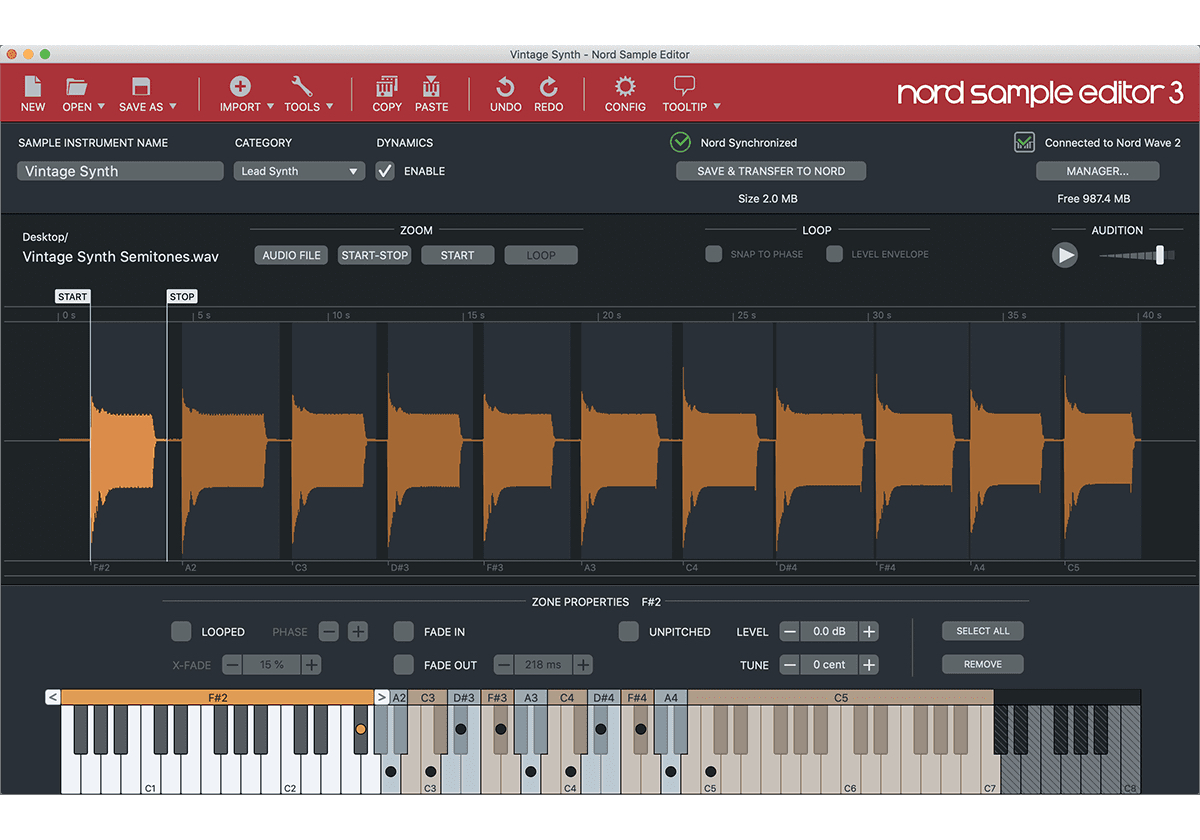1200x840 pixels.
Task: Click the right arrow of F#2 zone
Action: [381, 697]
